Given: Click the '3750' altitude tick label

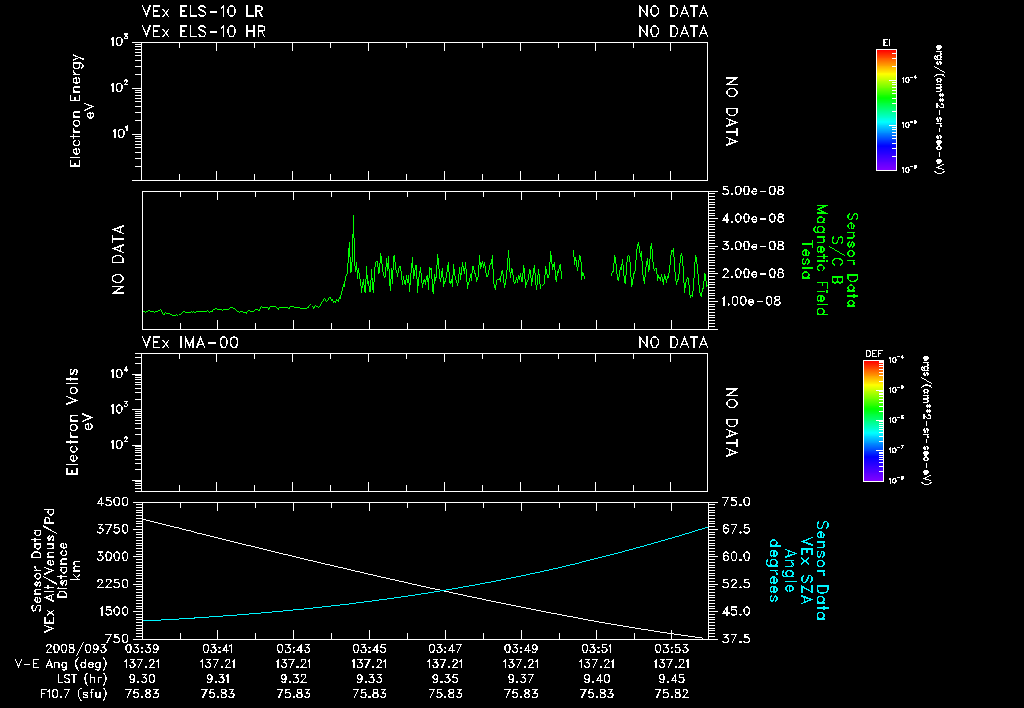Looking at the screenshot, I should coord(112,529).
